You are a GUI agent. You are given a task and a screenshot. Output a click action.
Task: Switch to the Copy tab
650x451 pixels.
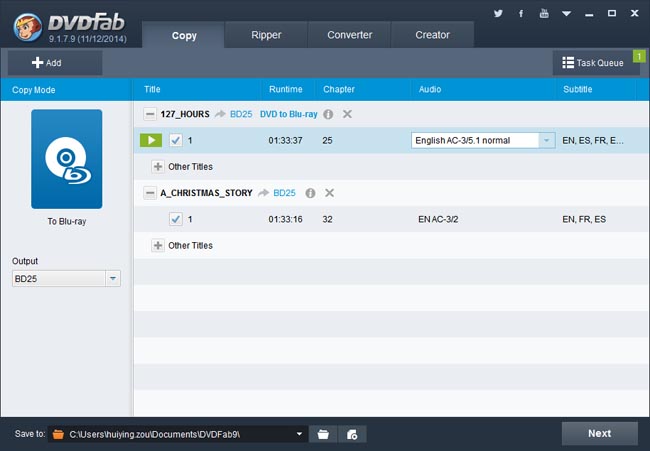[x=184, y=35]
